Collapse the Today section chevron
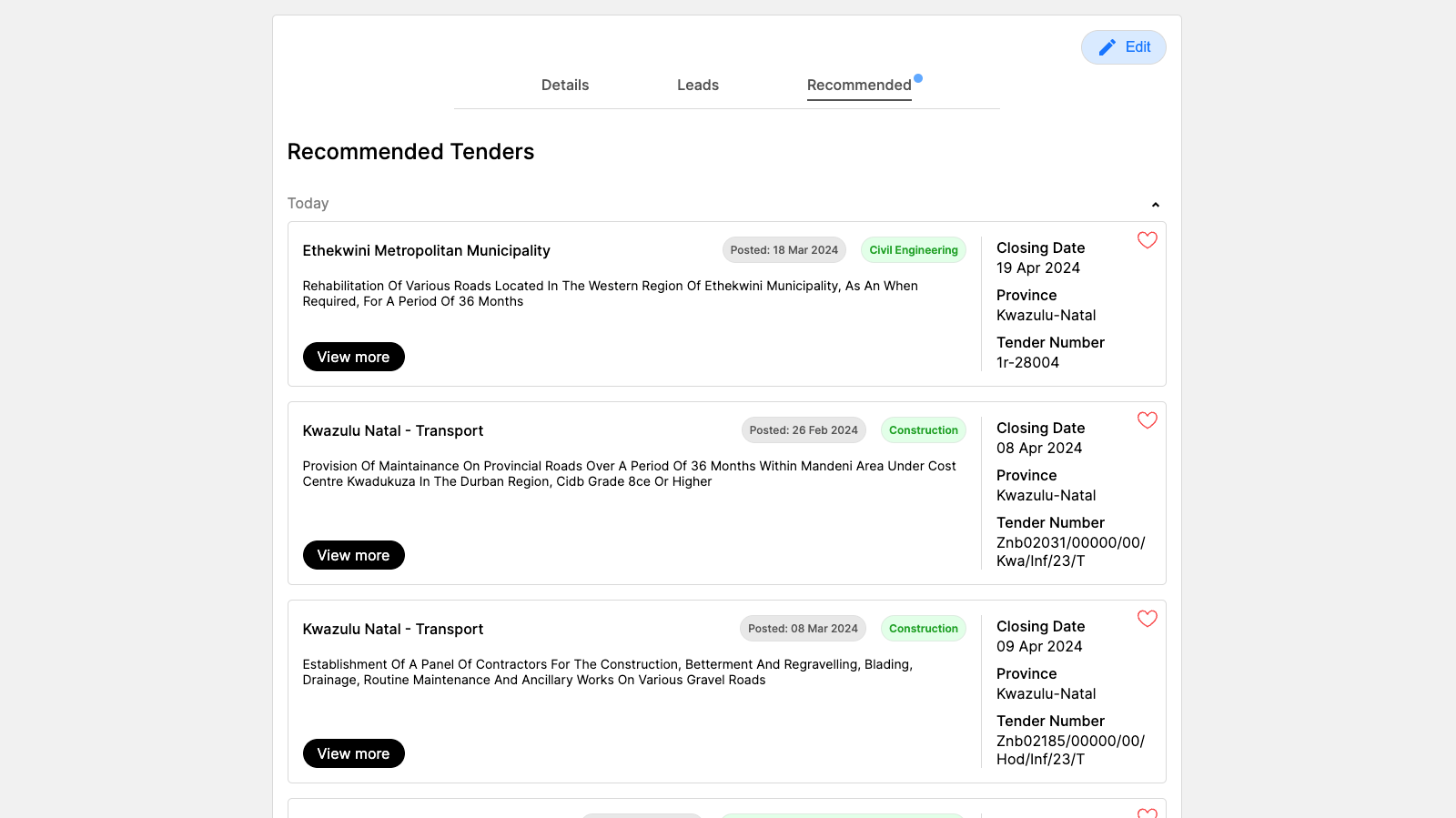Image resolution: width=1456 pixels, height=818 pixels. [1156, 205]
